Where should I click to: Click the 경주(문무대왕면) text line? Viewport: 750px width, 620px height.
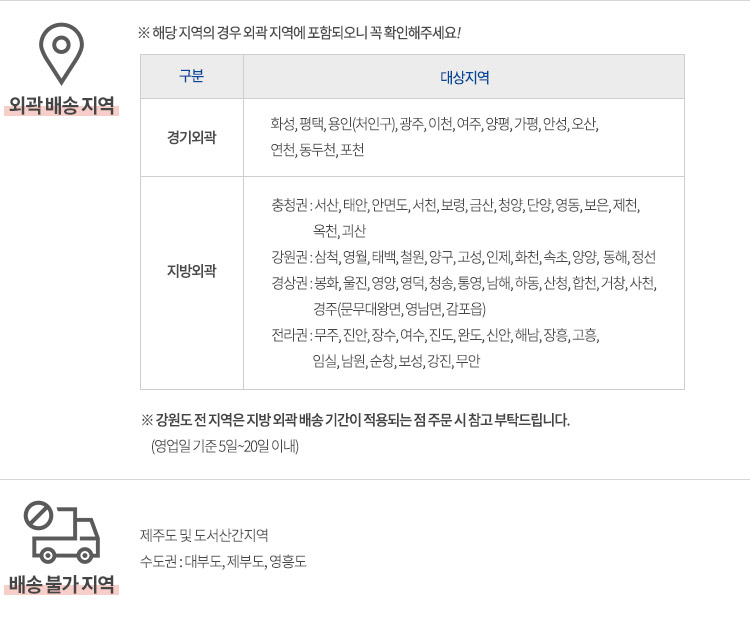(x=399, y=309)
